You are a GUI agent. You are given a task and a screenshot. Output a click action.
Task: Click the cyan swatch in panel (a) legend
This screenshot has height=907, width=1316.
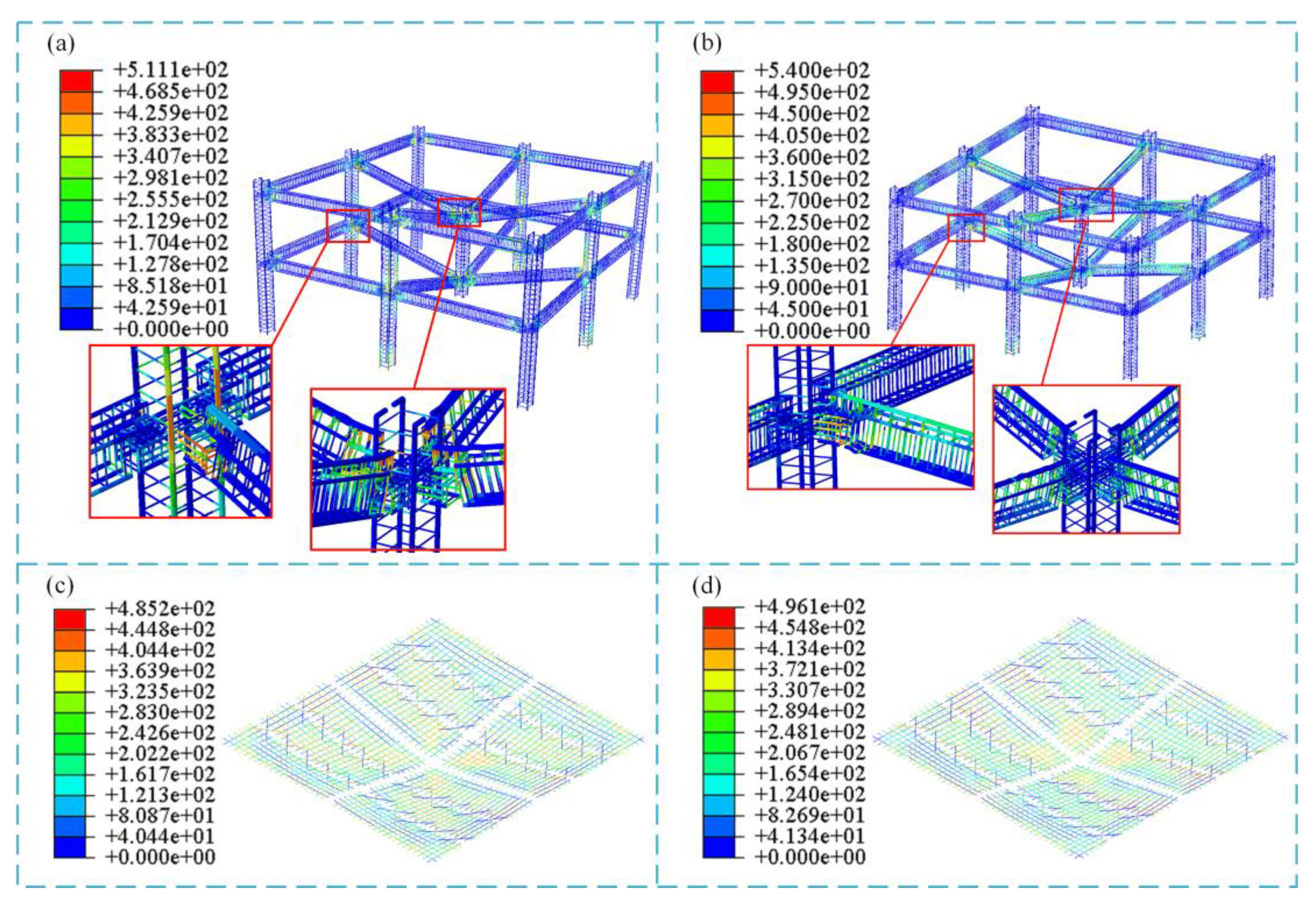pos(76,254)
